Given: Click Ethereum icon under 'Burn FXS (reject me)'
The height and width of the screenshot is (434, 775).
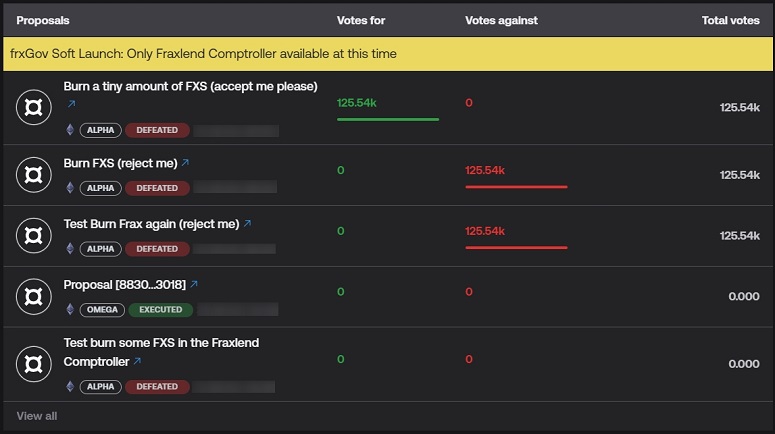Looking at the screenshot, I should pos(70,188).
